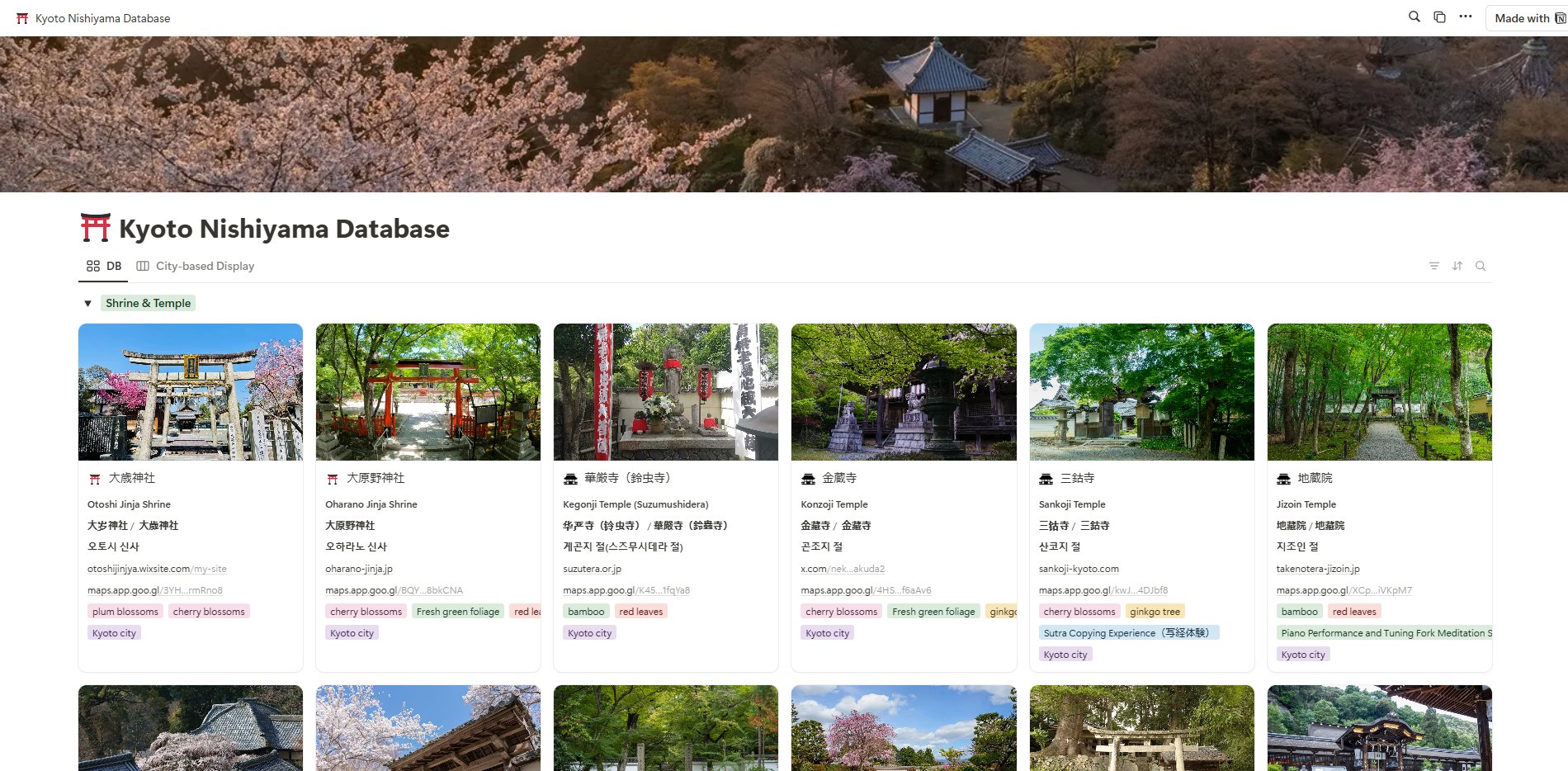Click the page title Kyoto Nishiyama Database
The height and width of the screenshot is (771, 1568).
point(285,229)
